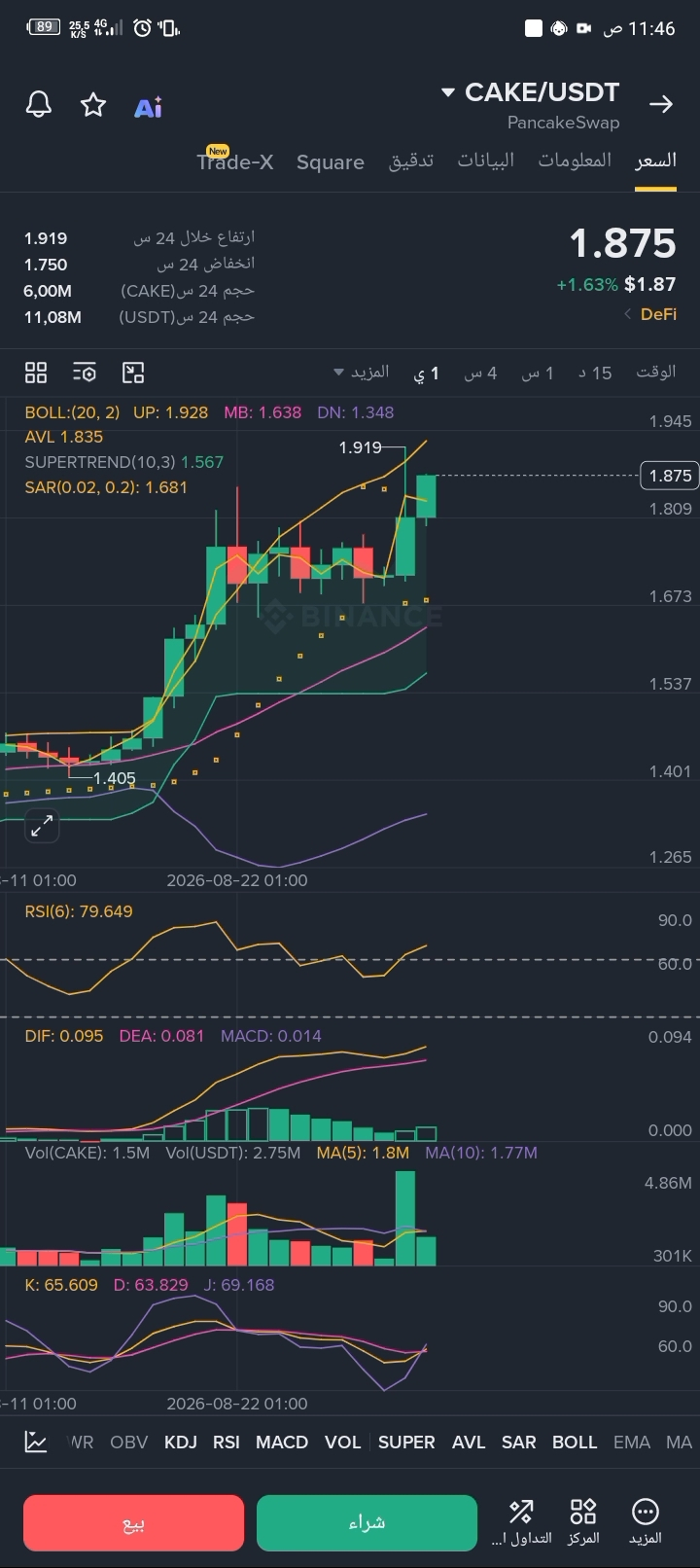This screenshot has width=700, height=1568.
Task: Toggle the KDJ indicator
Action: click(181, 1443)
